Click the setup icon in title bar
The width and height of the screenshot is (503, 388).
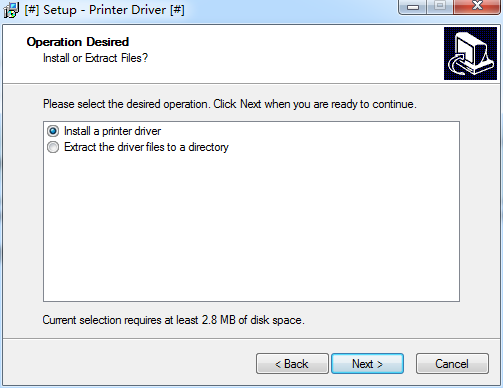coord(11,10)
